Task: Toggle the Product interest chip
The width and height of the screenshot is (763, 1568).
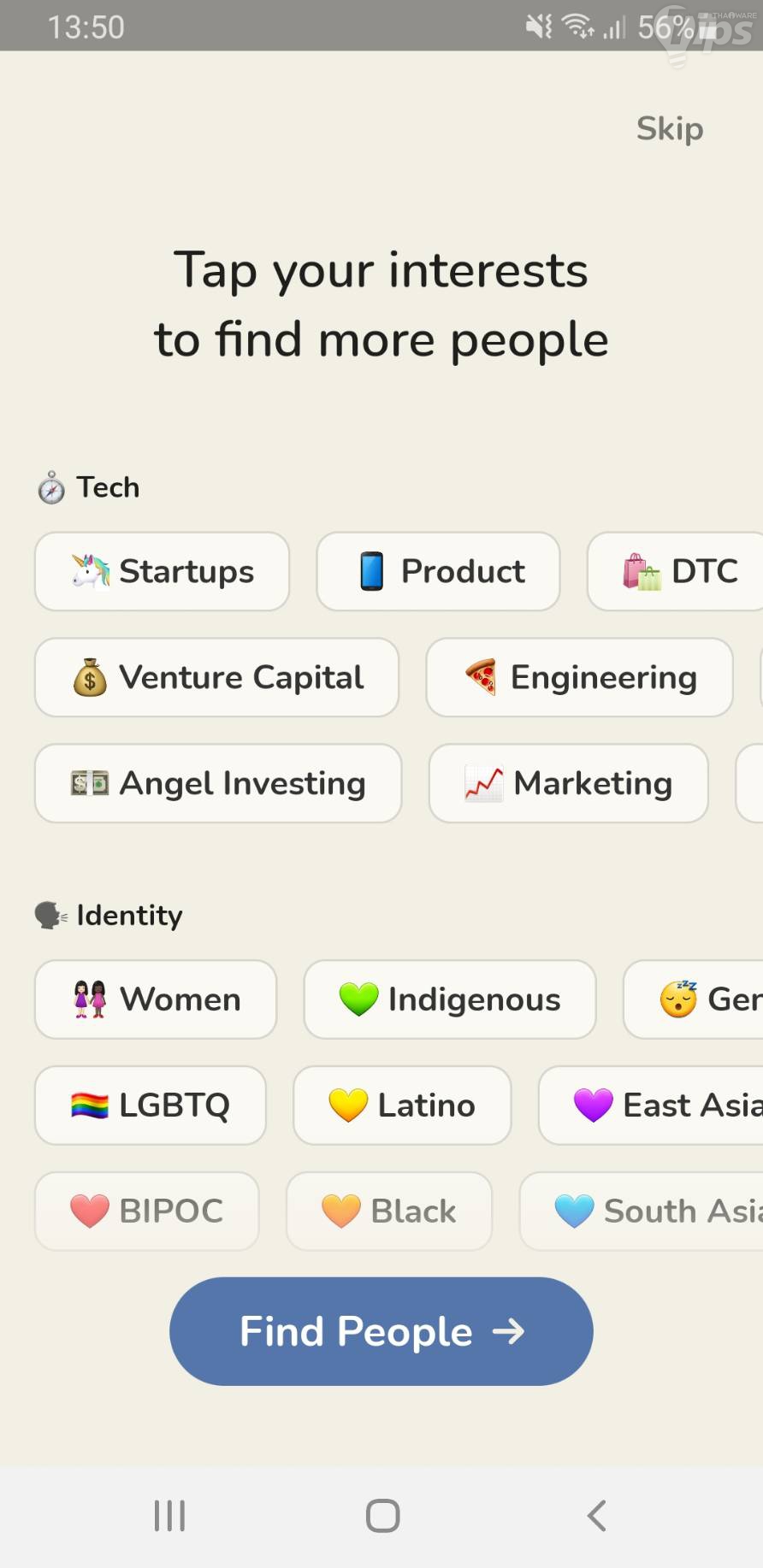Action: (438, 571)
